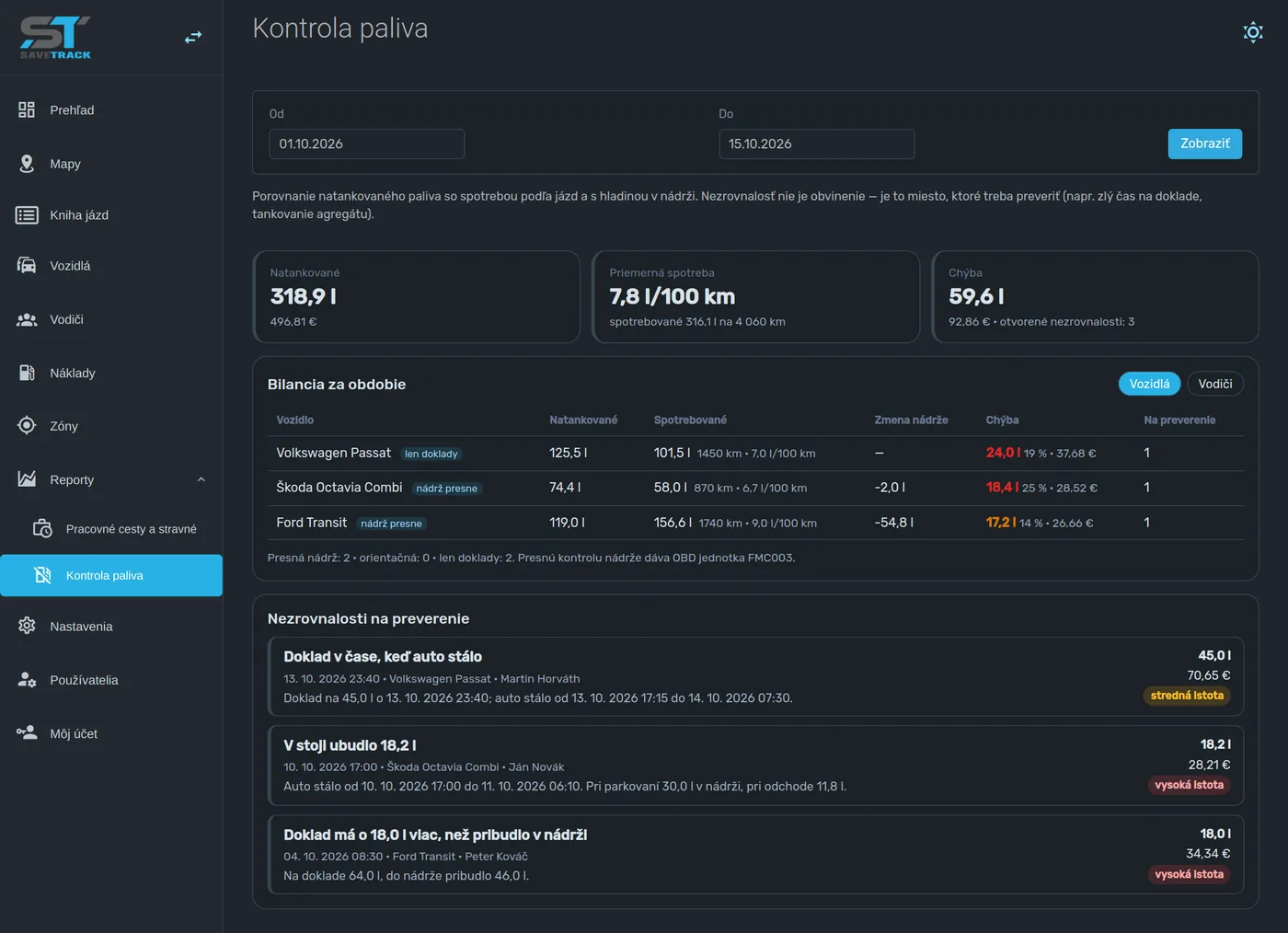Image resolution: width=1288 pixels, height=933 pixels.
Task: Click the 'len doklady' badge
Action: [x=431, y=454]
